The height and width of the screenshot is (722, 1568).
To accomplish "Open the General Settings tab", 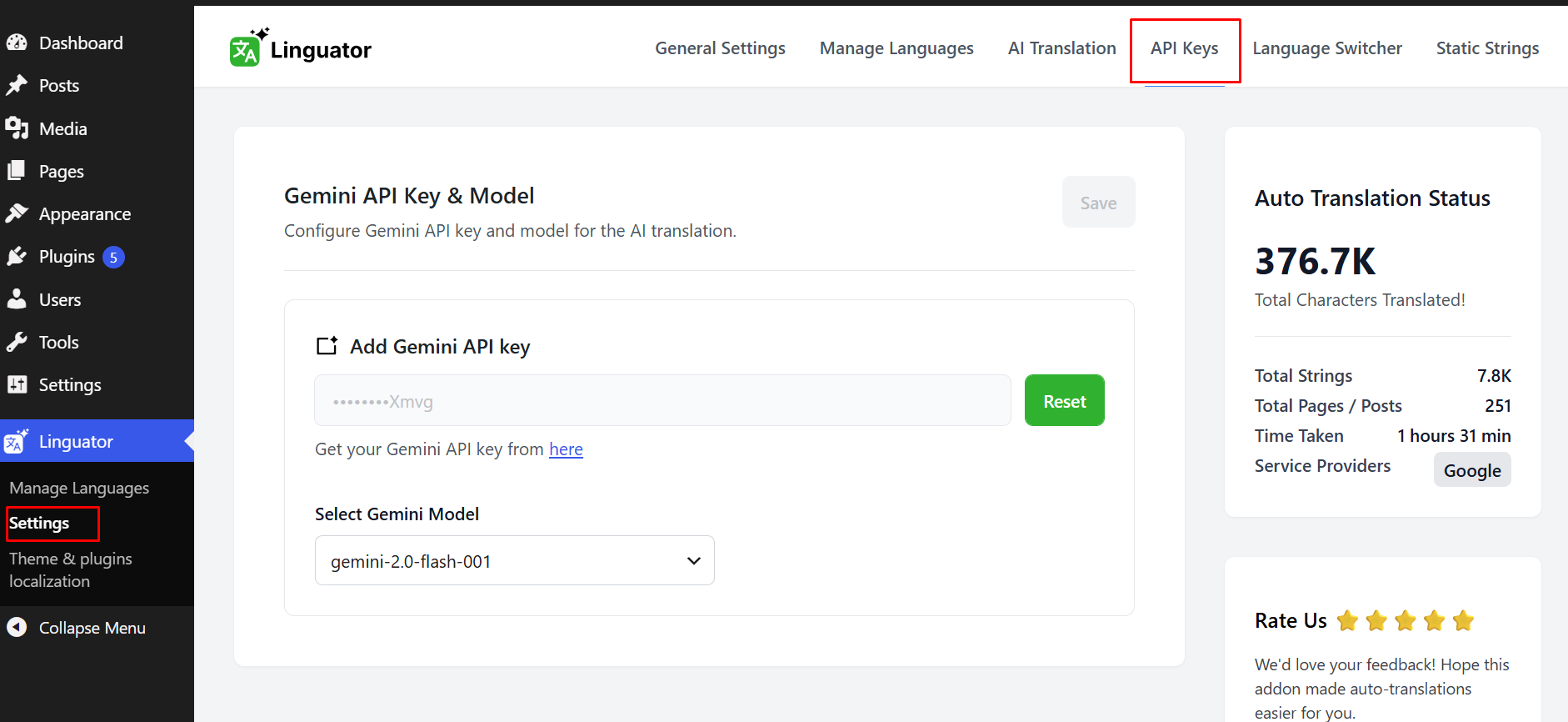I will tap(720, 48).
